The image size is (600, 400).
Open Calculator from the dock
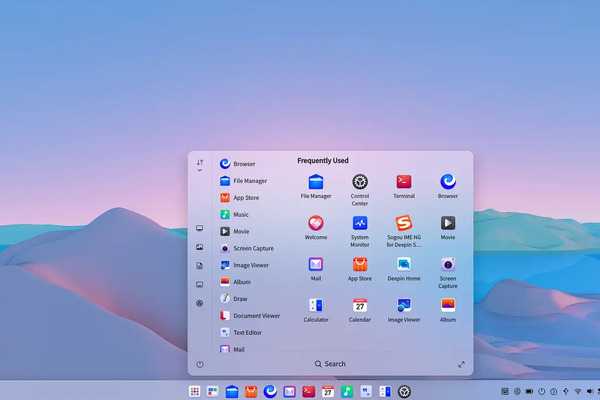tap(385, 391)
